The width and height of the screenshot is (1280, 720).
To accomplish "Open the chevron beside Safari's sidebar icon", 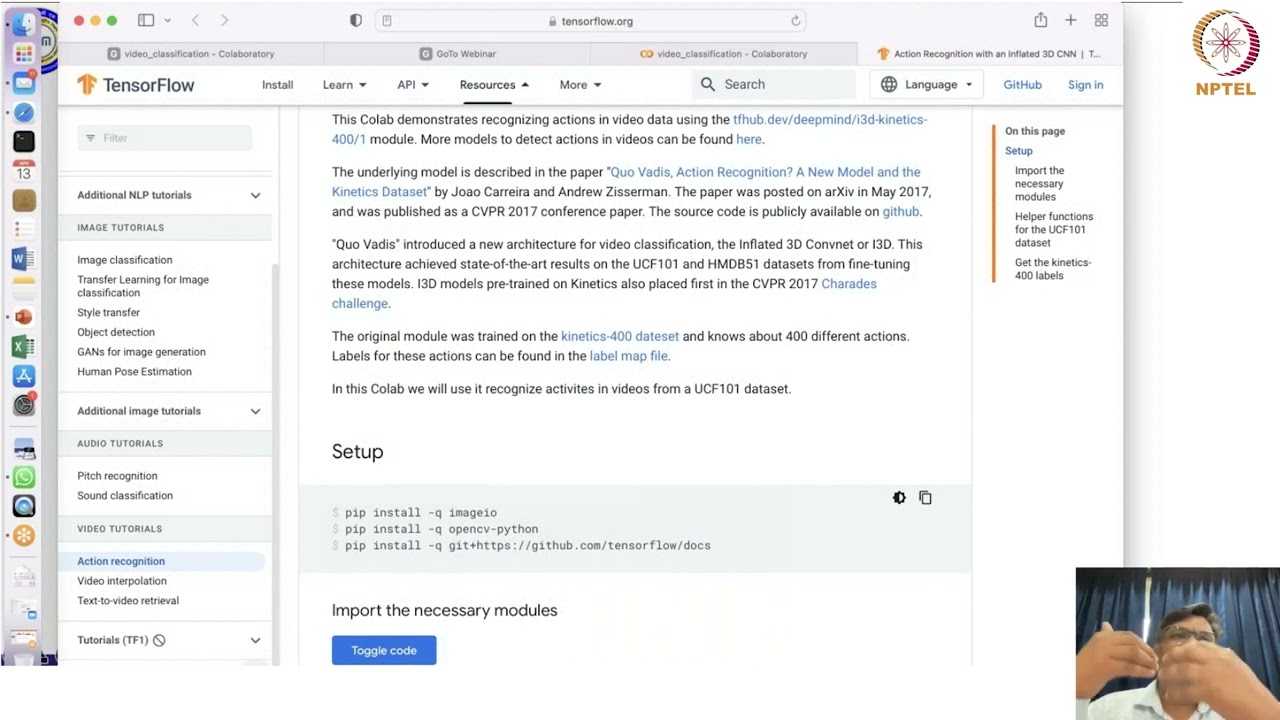I will [167, 21].
